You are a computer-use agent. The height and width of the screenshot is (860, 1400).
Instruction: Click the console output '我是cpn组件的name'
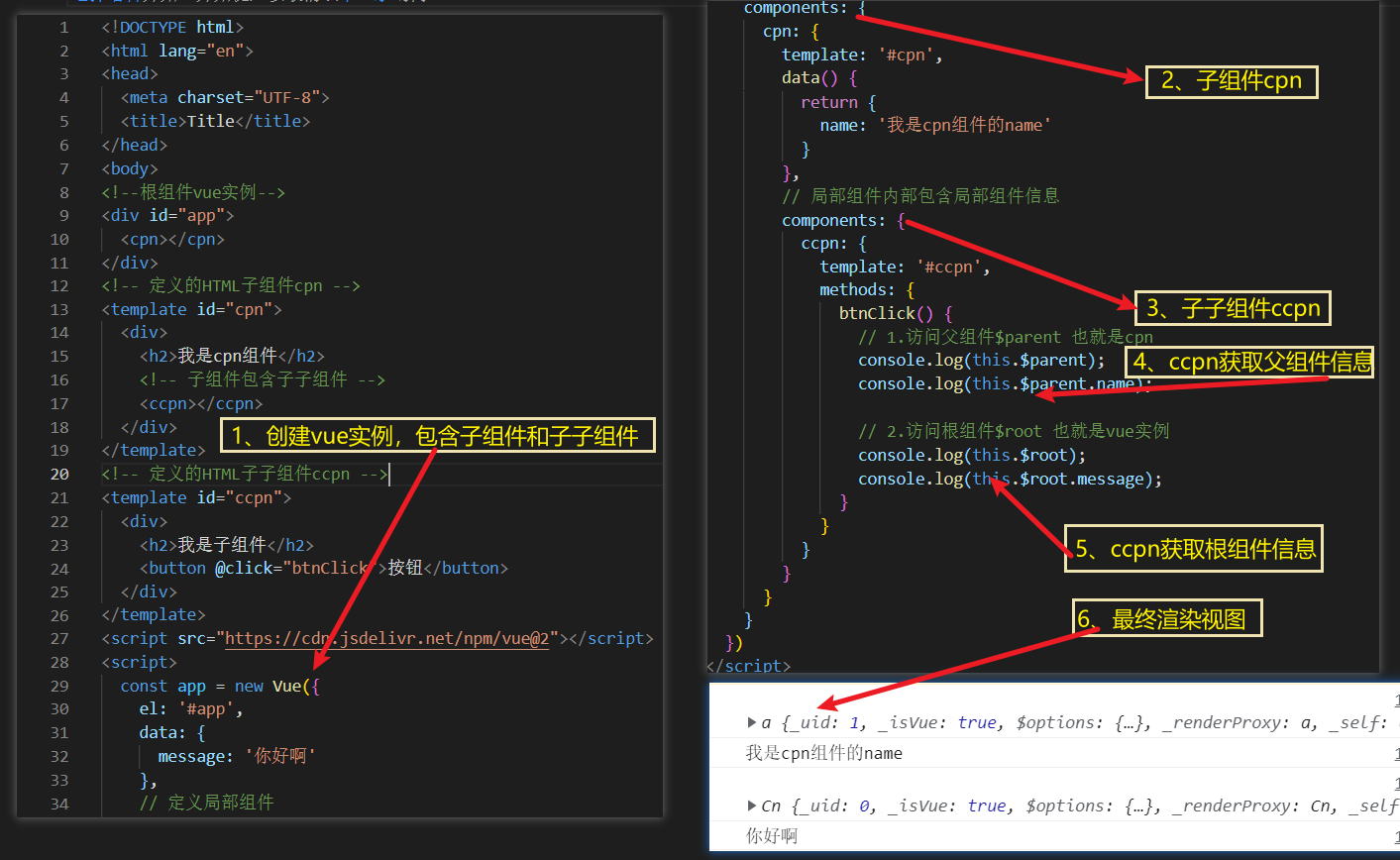pyautogui.click(x=824, y=753)
